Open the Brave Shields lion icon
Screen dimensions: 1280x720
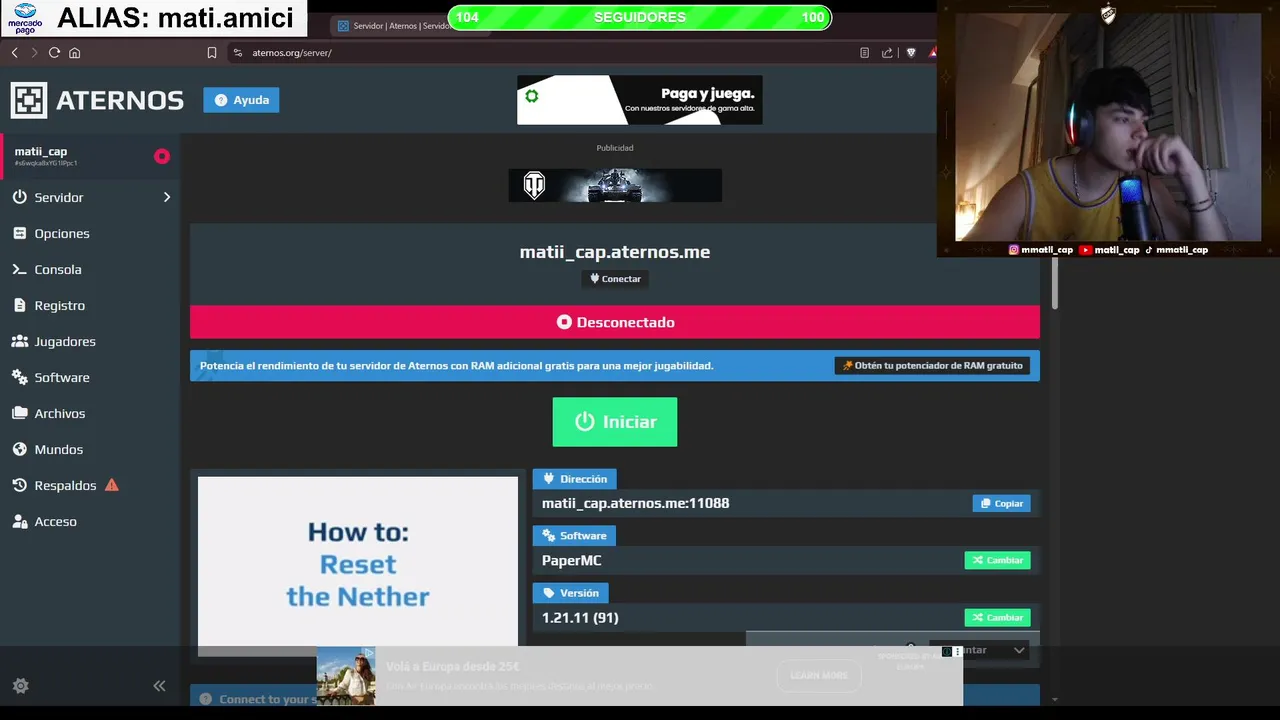[x=911, y=53]
